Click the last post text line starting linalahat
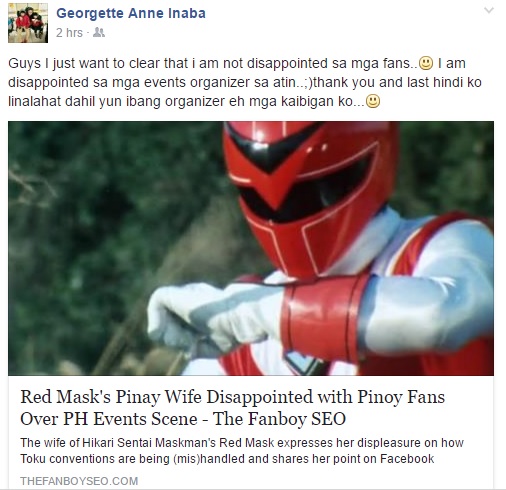 tap(194, 101)
